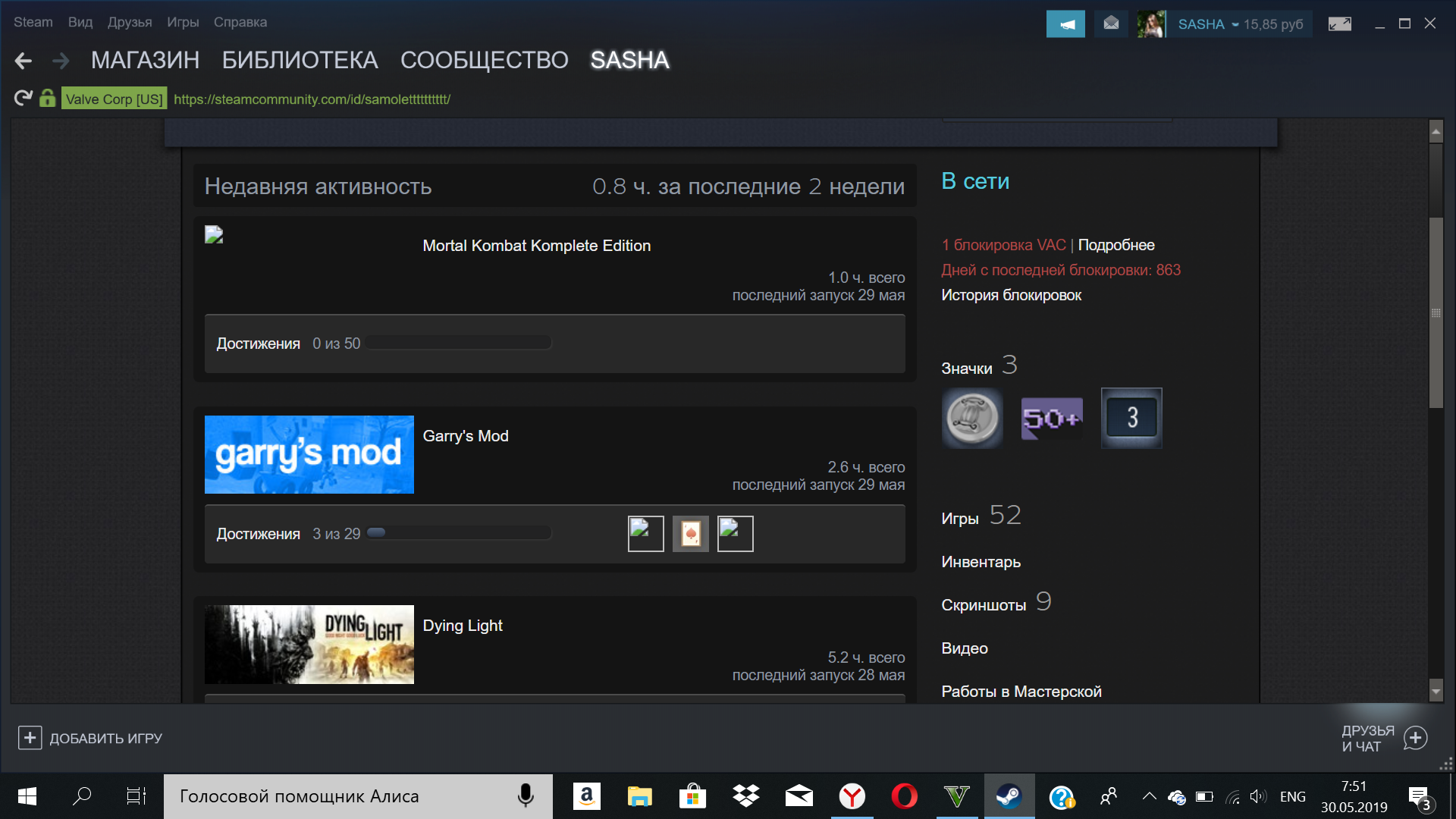Switch to the БИБЛИОТЕКА tab
The height and width of the screenshot is (819, 1456).
tap(300, 60)
